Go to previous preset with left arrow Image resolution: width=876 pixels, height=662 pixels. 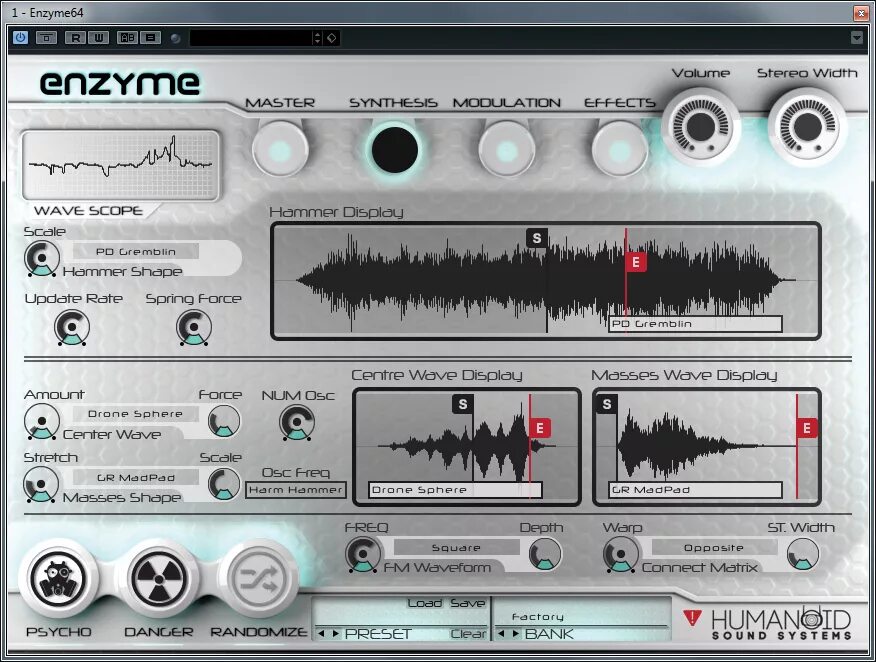click(321, 634)
